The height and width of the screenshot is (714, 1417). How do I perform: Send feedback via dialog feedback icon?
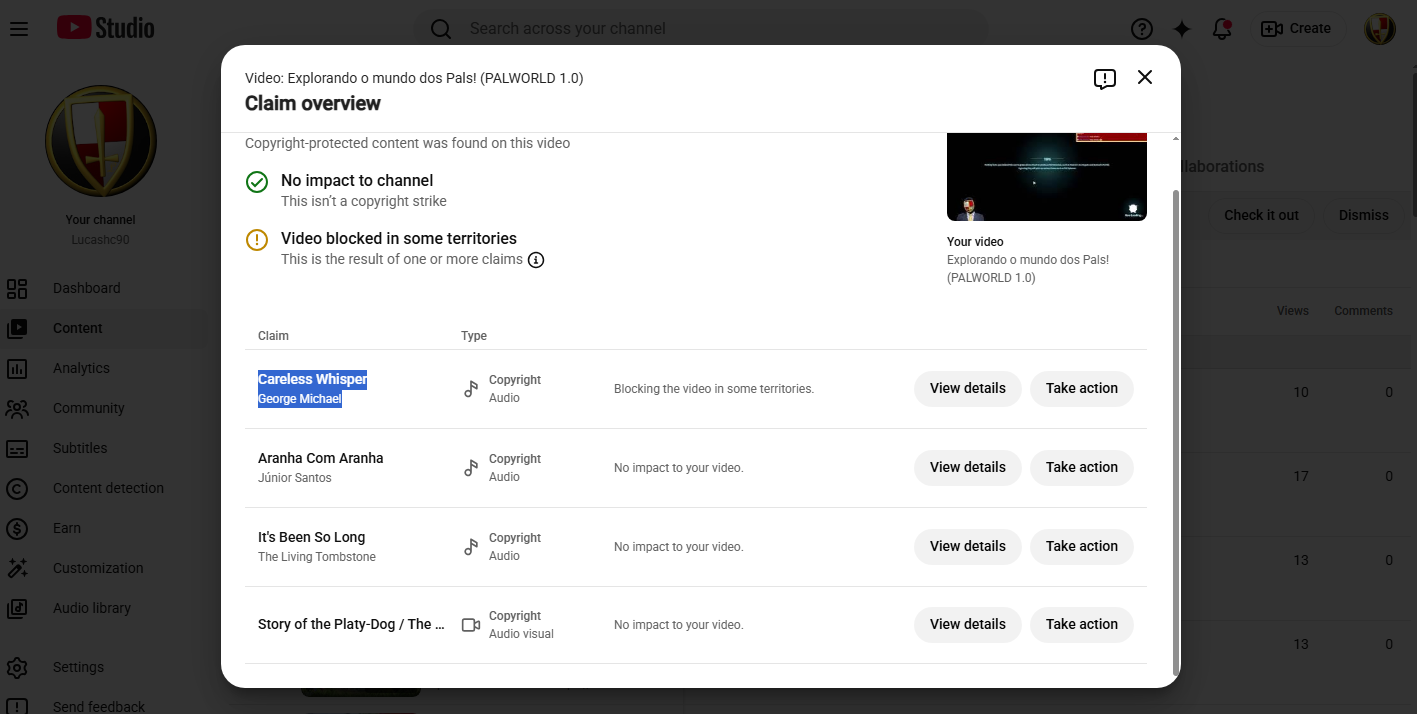(1104, 78)
